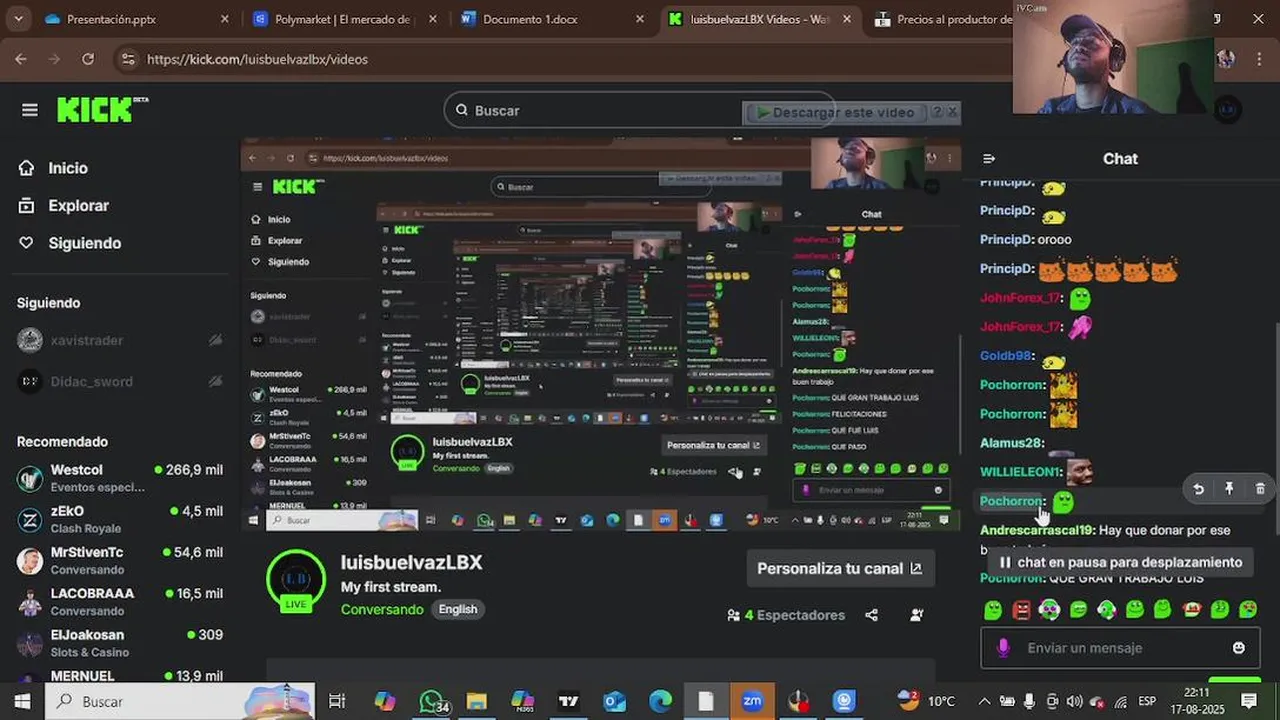Click Goldb98 username in chat
The width and height of the screenshot is (1280, 720).
[x=1005, y=355]
